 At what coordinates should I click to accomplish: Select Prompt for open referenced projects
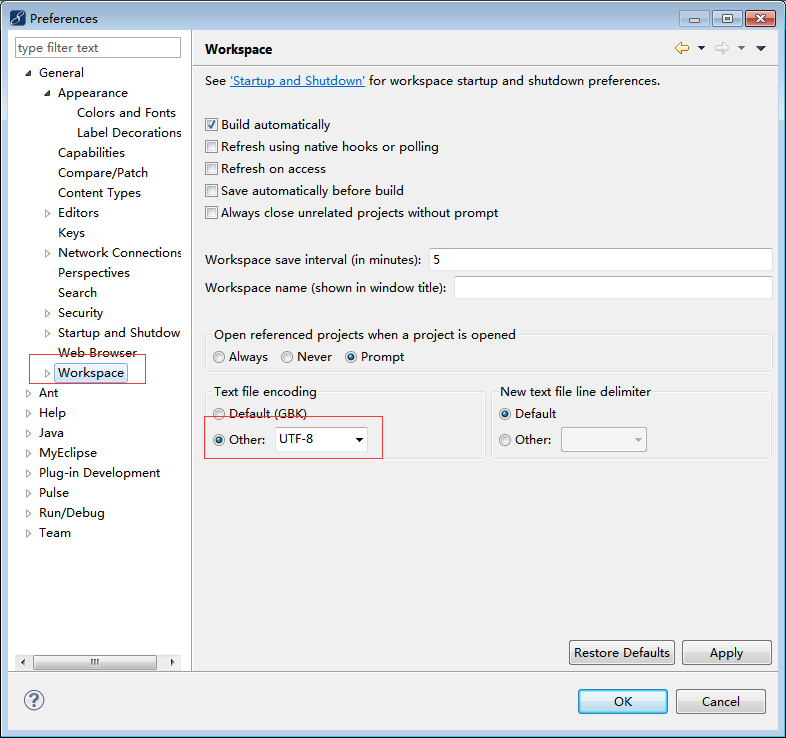click(x=351, y=357)
